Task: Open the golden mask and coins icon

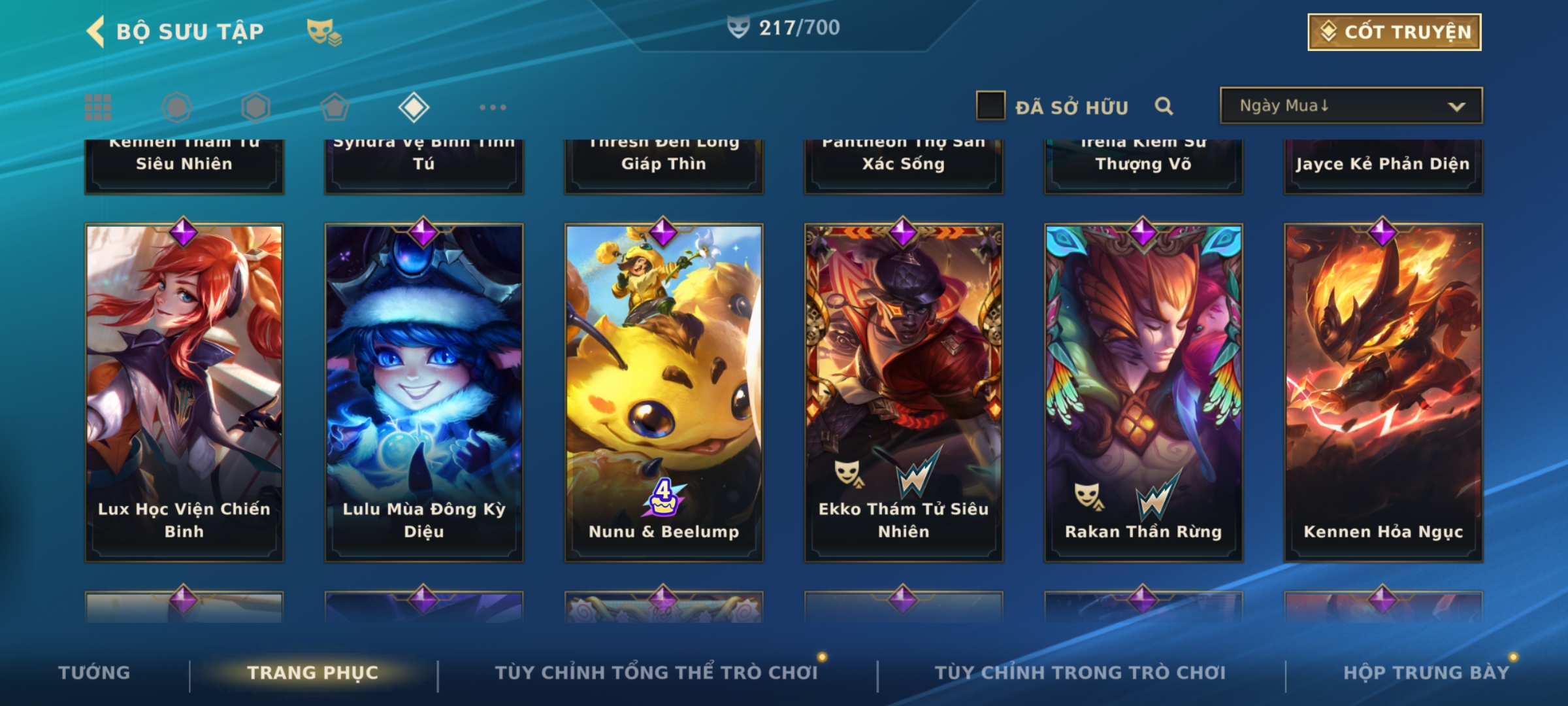Action: click(324, 31)
